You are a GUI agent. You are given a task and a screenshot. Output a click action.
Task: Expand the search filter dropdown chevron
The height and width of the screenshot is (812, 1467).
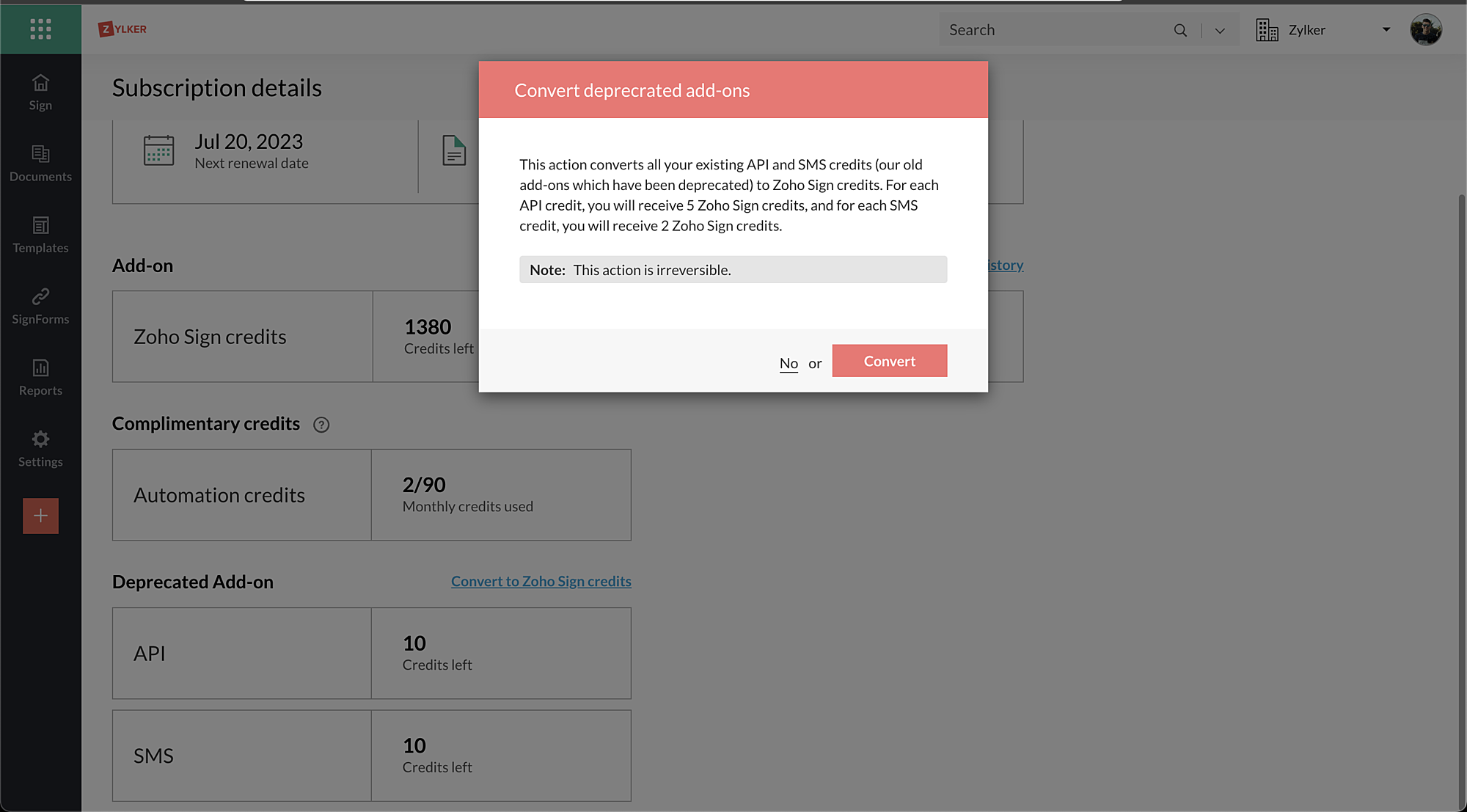(1220, 30)
